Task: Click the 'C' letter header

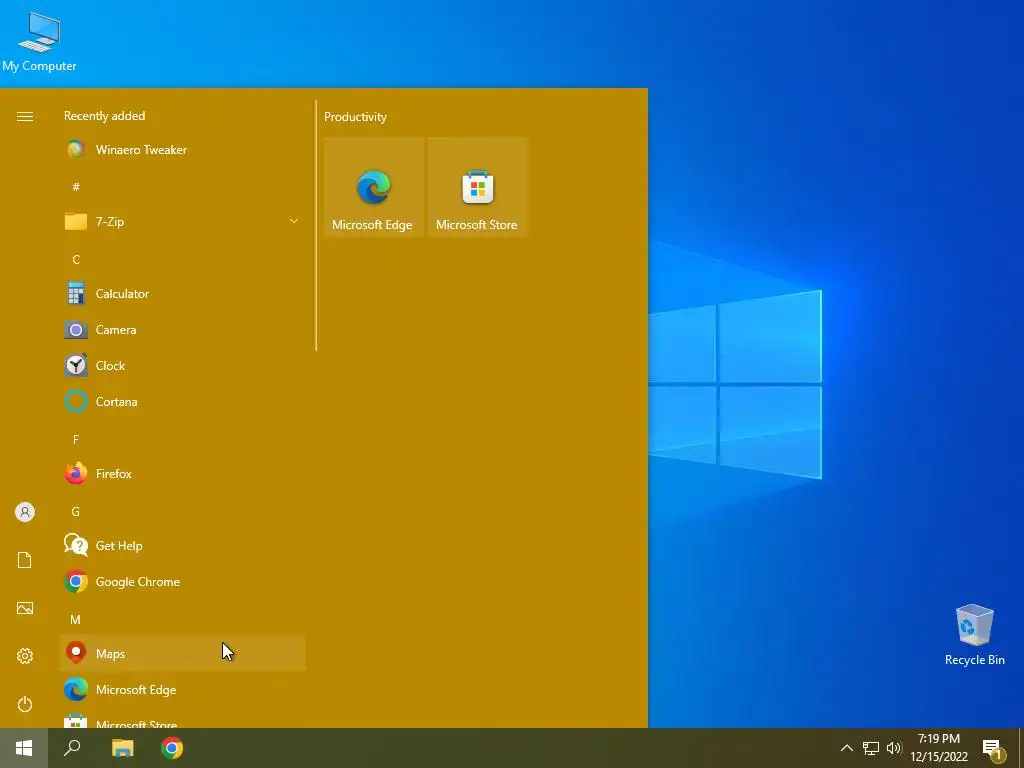Action: point(76,259)
